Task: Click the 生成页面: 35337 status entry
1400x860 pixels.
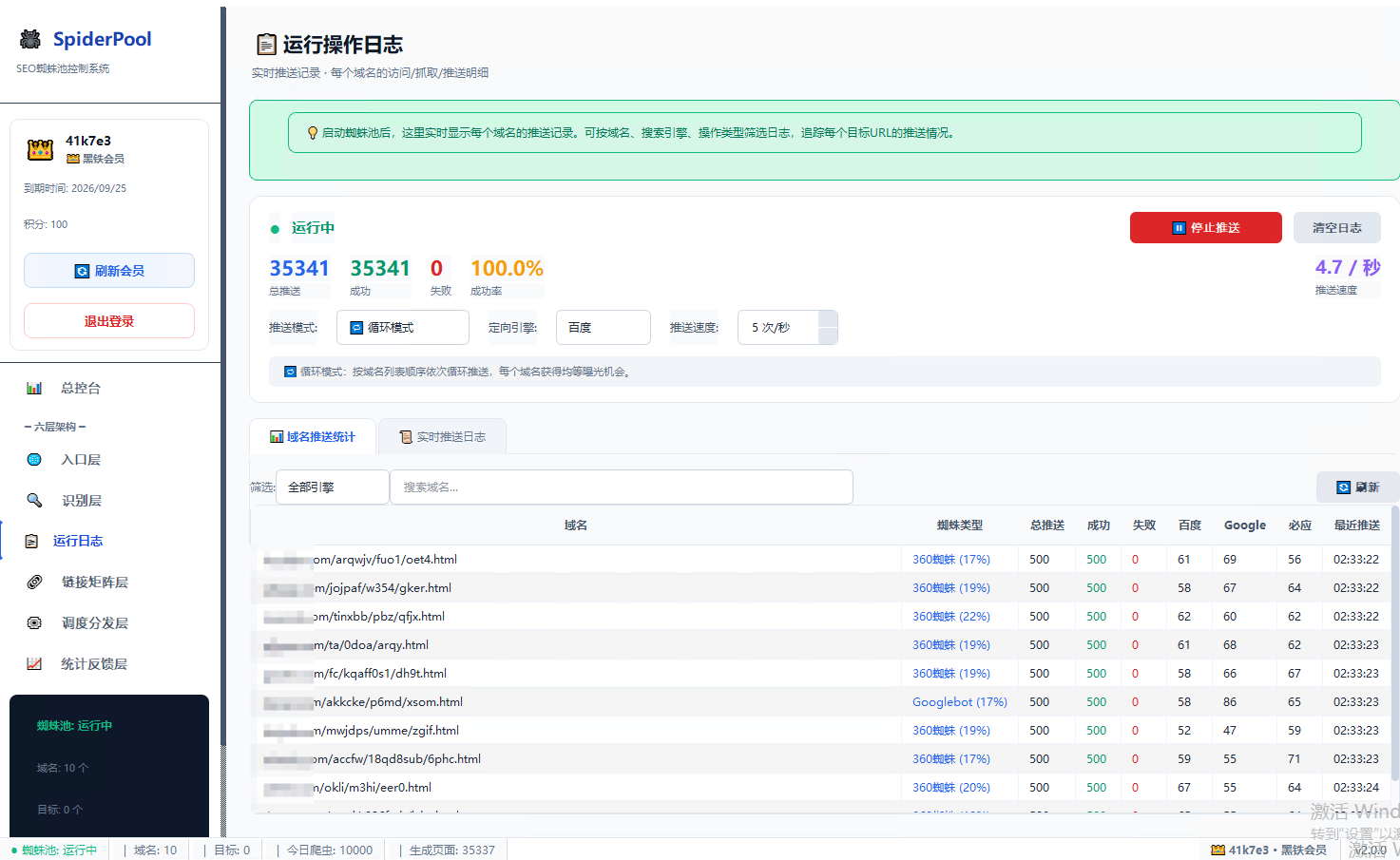Action: point(452,850)
